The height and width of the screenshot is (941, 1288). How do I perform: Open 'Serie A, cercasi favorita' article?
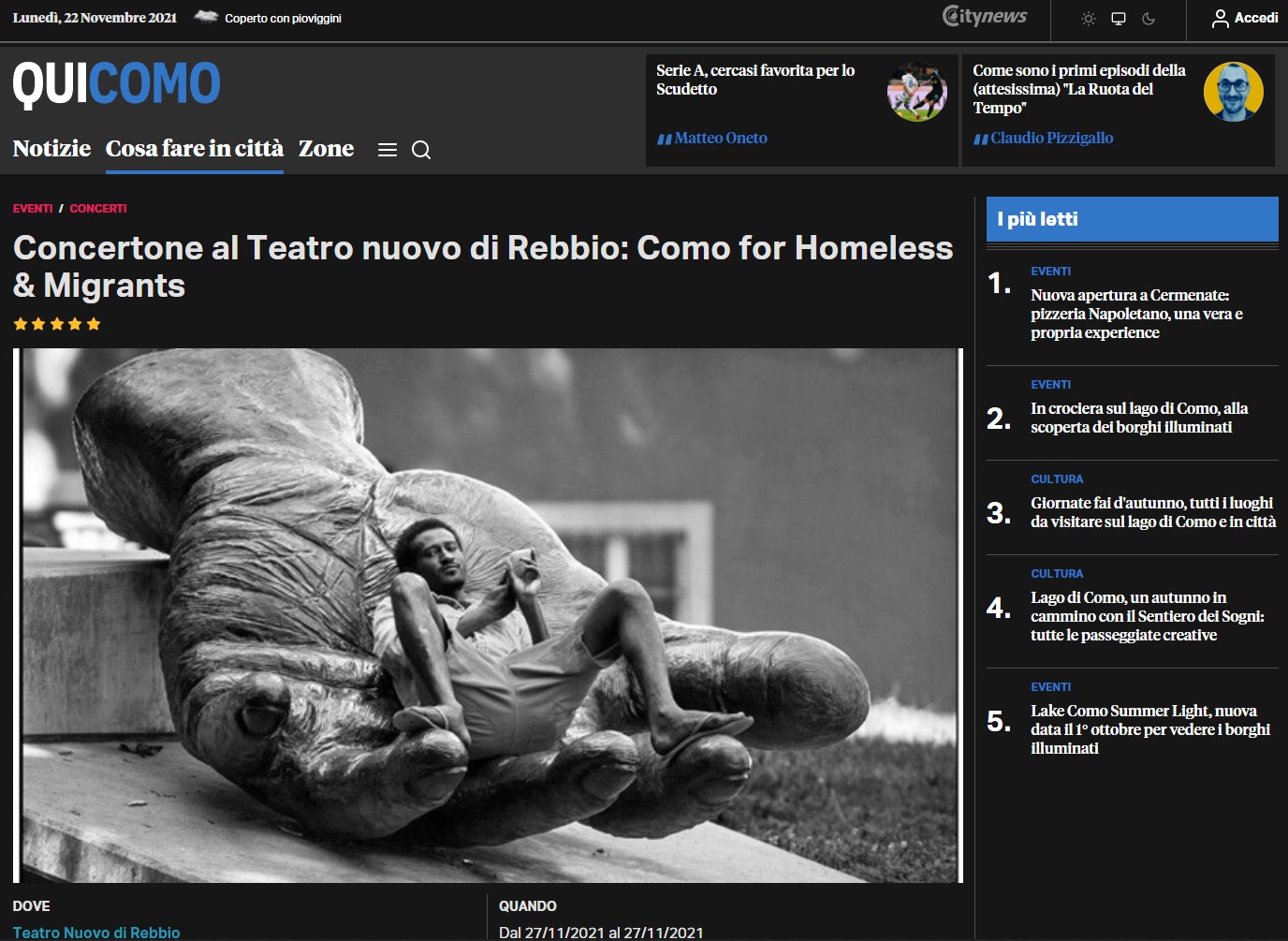click(755, 80)
